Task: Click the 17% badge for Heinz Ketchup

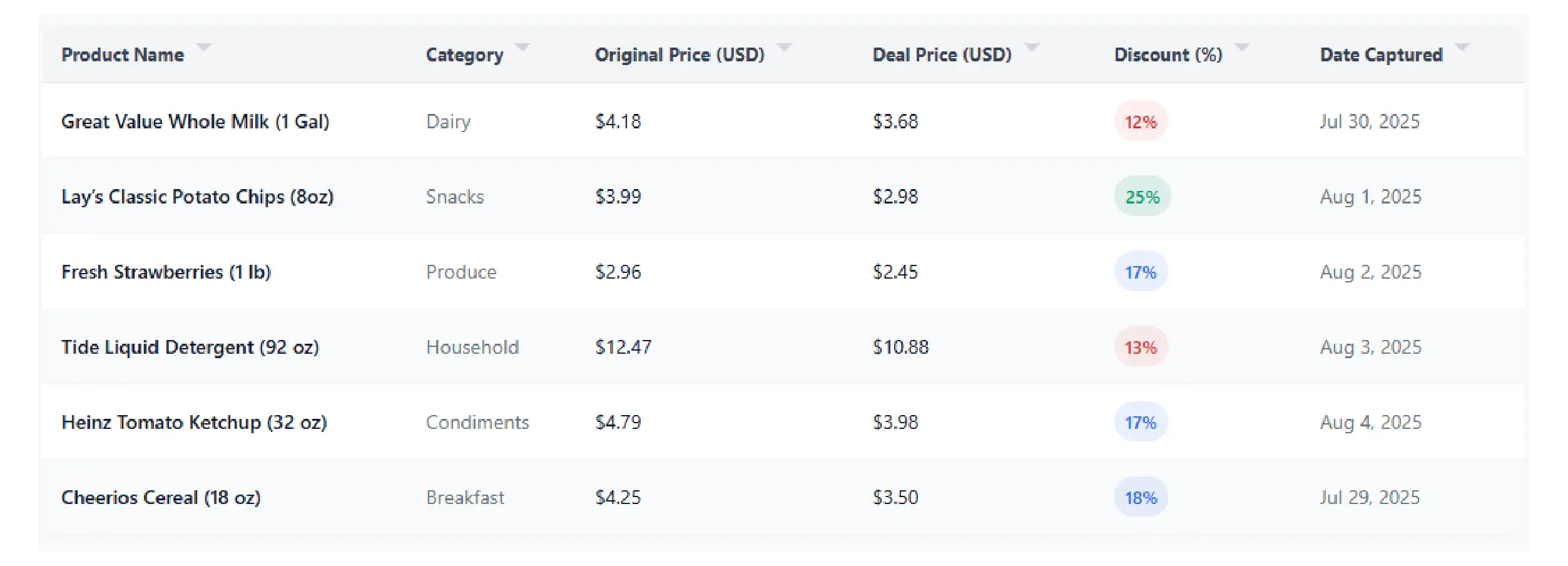Action: coord(1141,423)
